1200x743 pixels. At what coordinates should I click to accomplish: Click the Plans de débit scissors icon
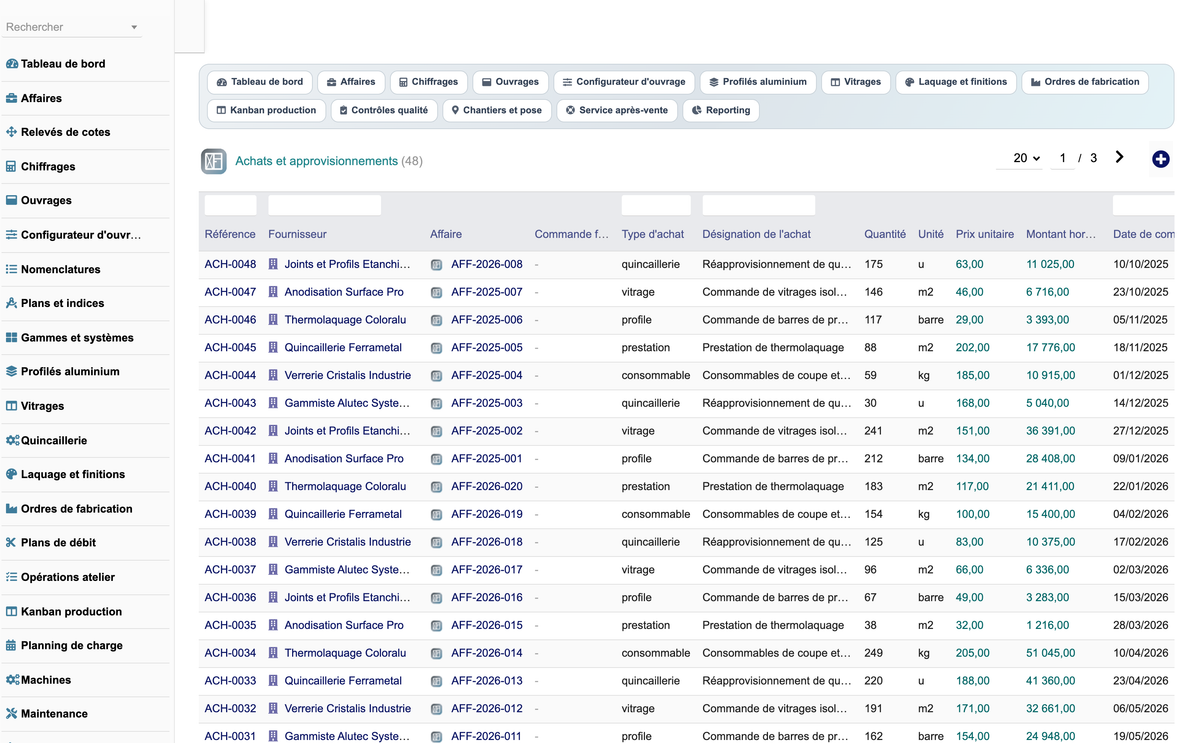pyautogui.click(x=12, y=542)
